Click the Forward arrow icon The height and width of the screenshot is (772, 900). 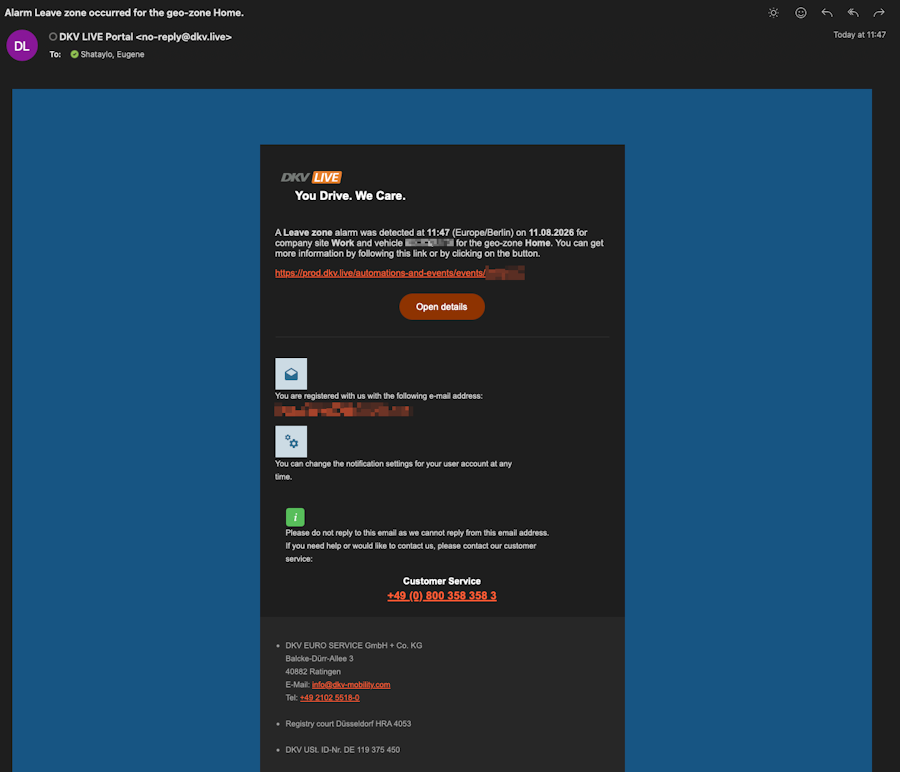[x=879, y=13]
